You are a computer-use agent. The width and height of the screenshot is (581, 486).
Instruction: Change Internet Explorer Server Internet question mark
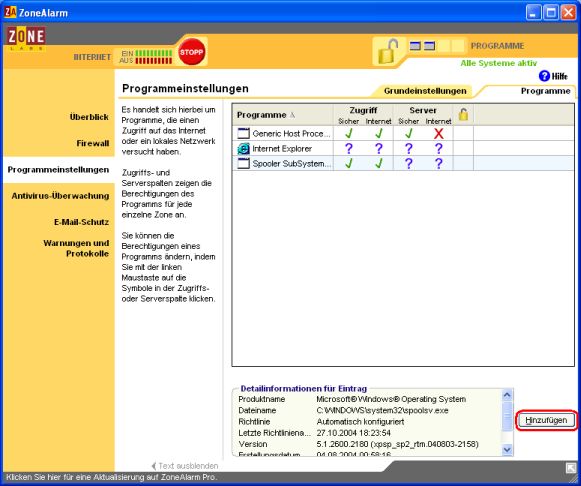pos(438,149)
